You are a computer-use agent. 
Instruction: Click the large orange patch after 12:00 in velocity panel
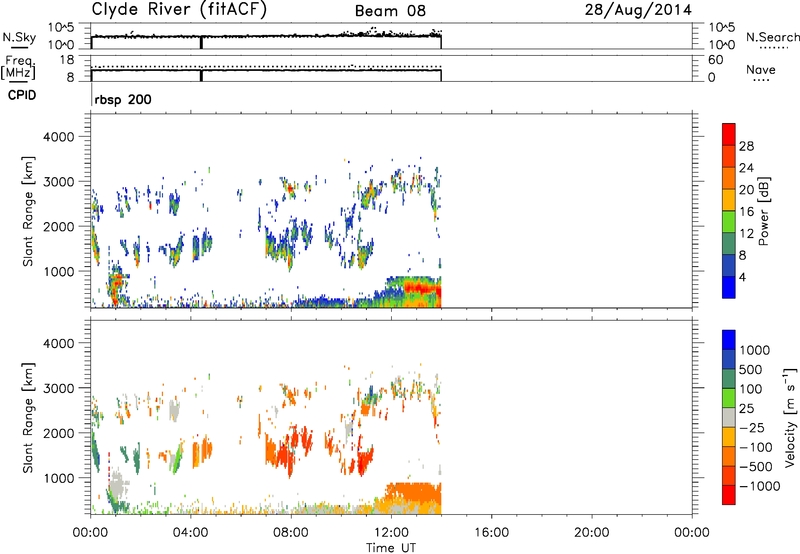pos(414,494)
